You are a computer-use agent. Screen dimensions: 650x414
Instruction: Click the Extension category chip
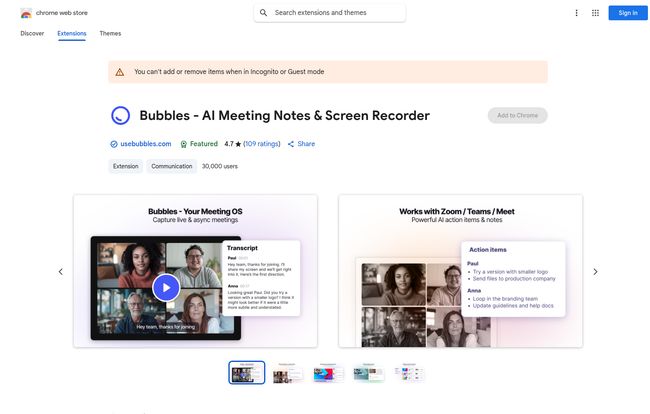click(126, 166)
